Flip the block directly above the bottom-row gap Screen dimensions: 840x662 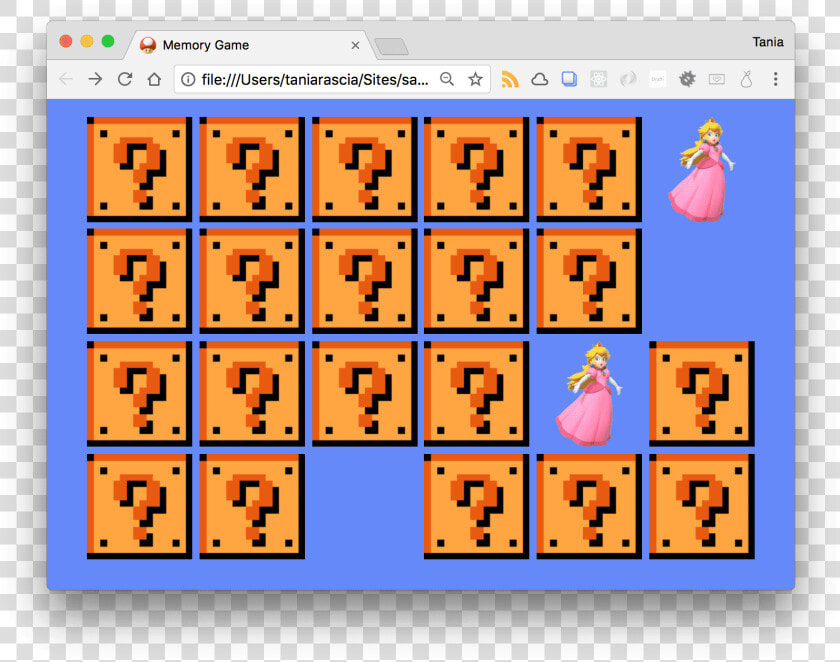pyautogui.click(x=365, y=394)
